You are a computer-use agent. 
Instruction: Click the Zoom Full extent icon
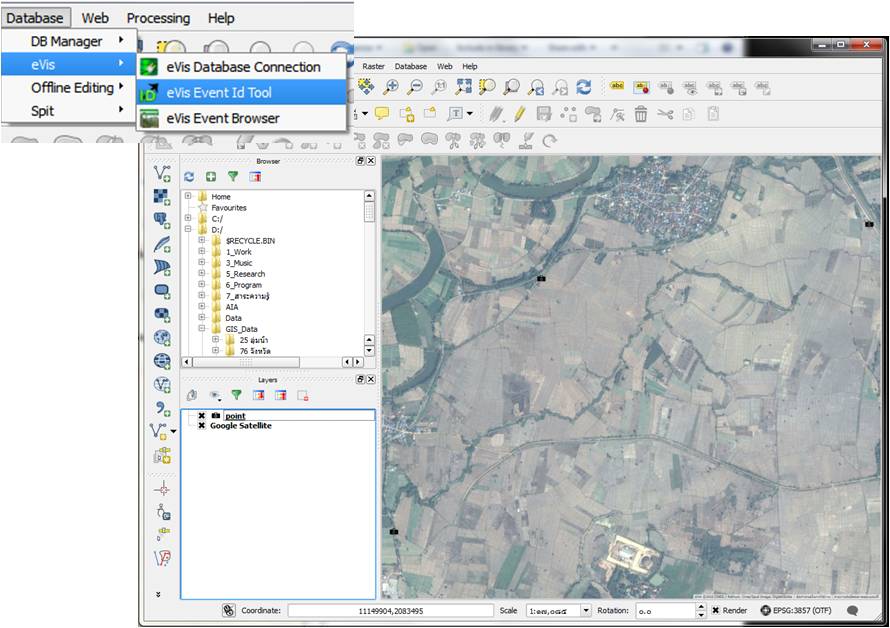pos(463,87)
